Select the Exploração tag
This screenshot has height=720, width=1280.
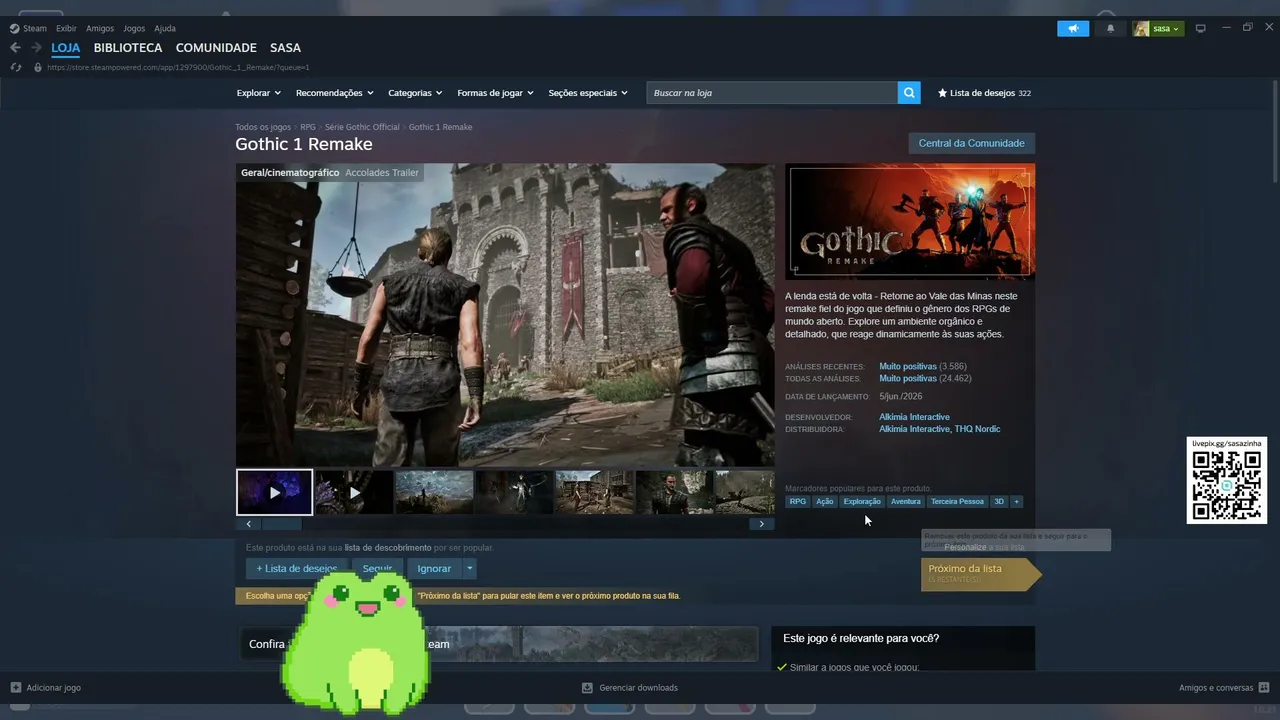[862, 502]
